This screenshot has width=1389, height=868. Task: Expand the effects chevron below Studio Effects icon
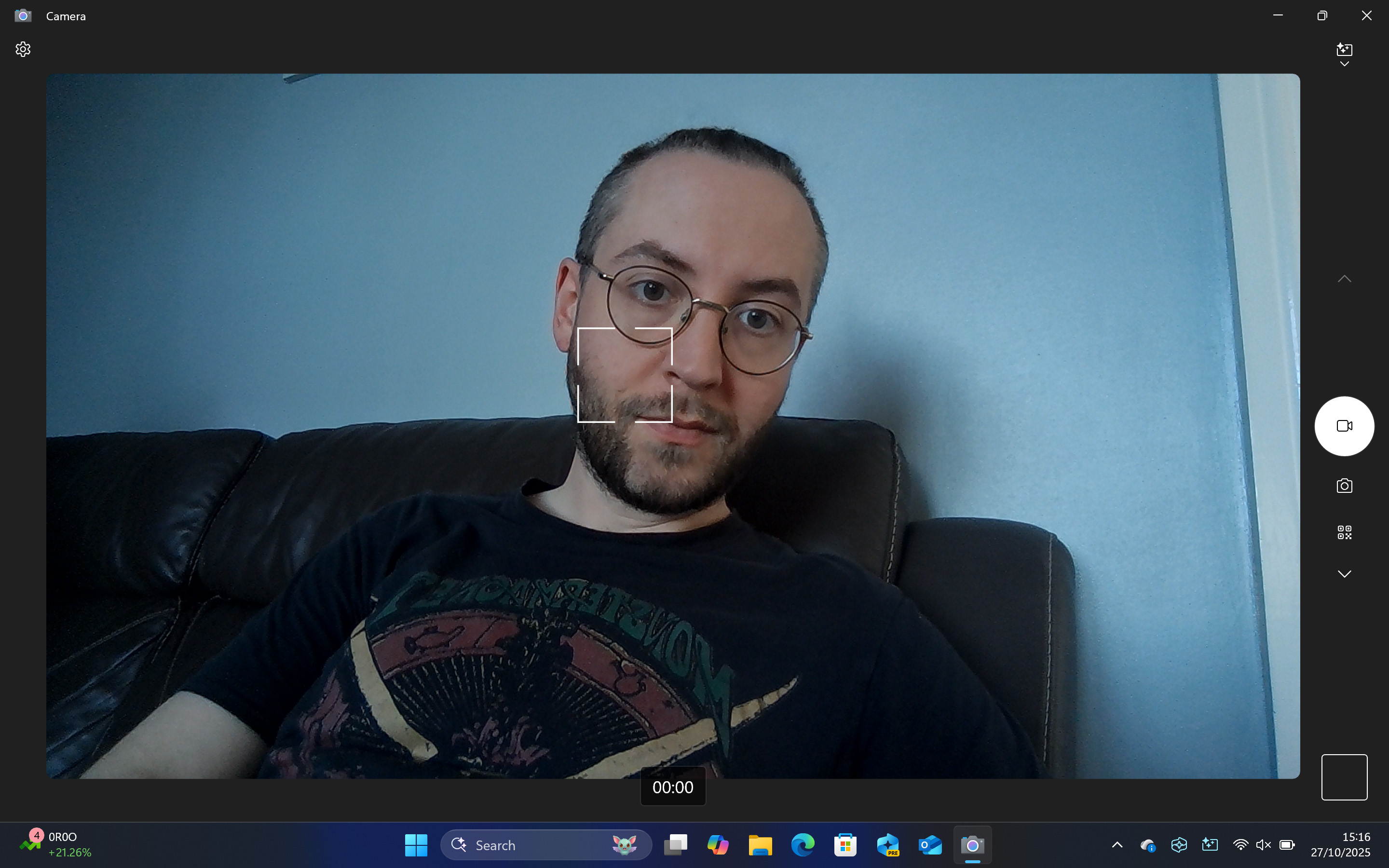(x=1344, y=64)
